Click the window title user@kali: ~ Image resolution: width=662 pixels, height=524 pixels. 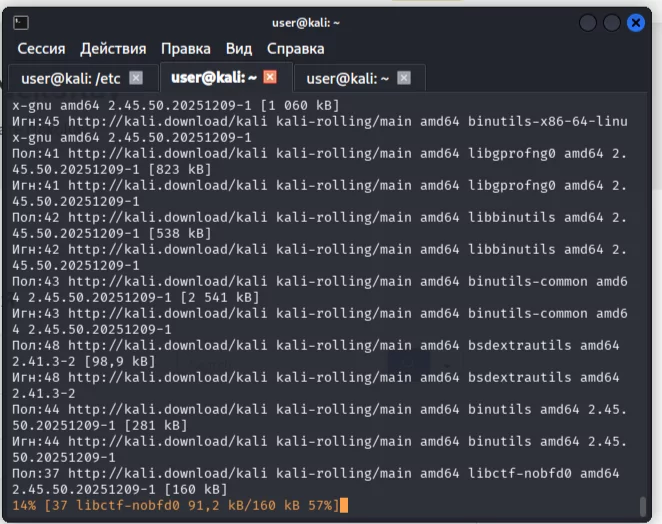point(308,22)
